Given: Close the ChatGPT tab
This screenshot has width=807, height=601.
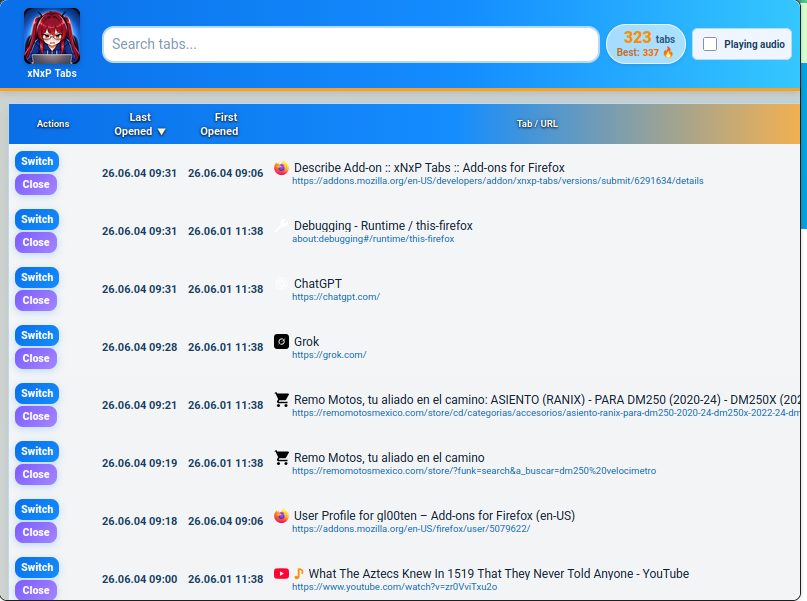Looking at the screenshot, I should (x=36, y=300).
